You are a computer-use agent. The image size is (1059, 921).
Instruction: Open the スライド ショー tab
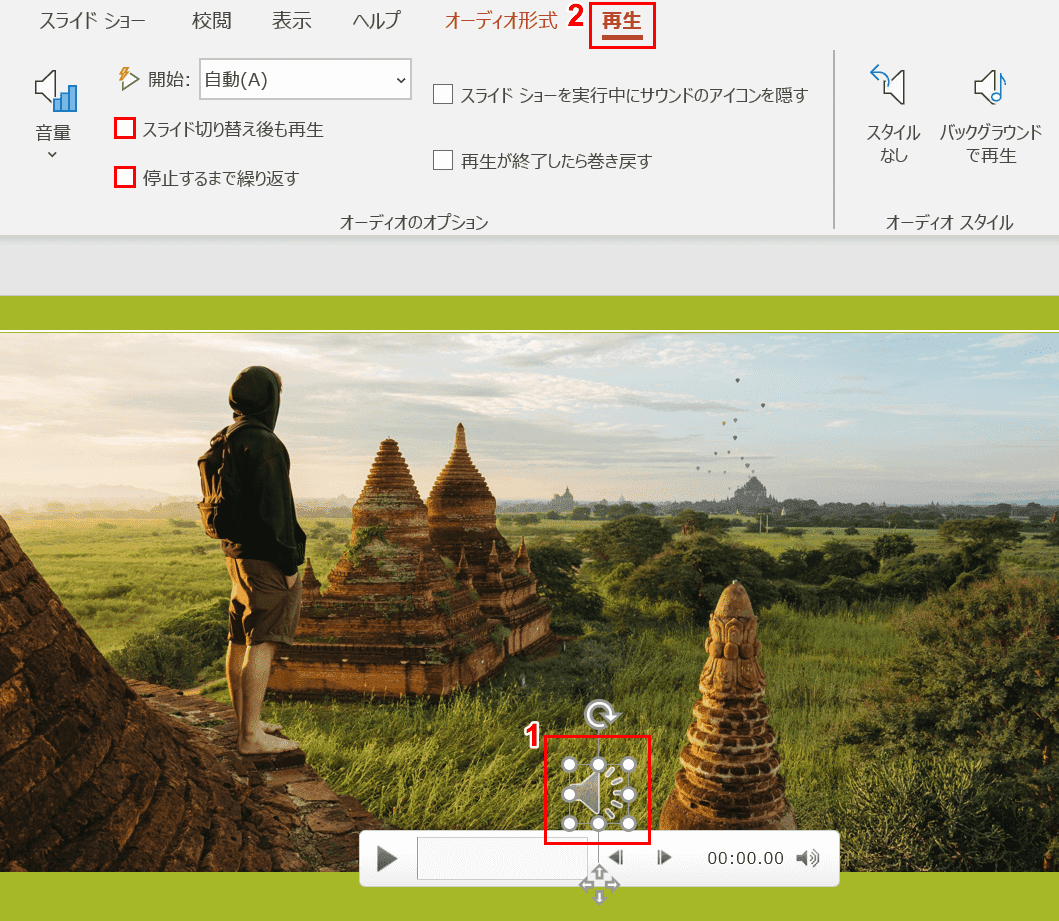tap(92, 21)
